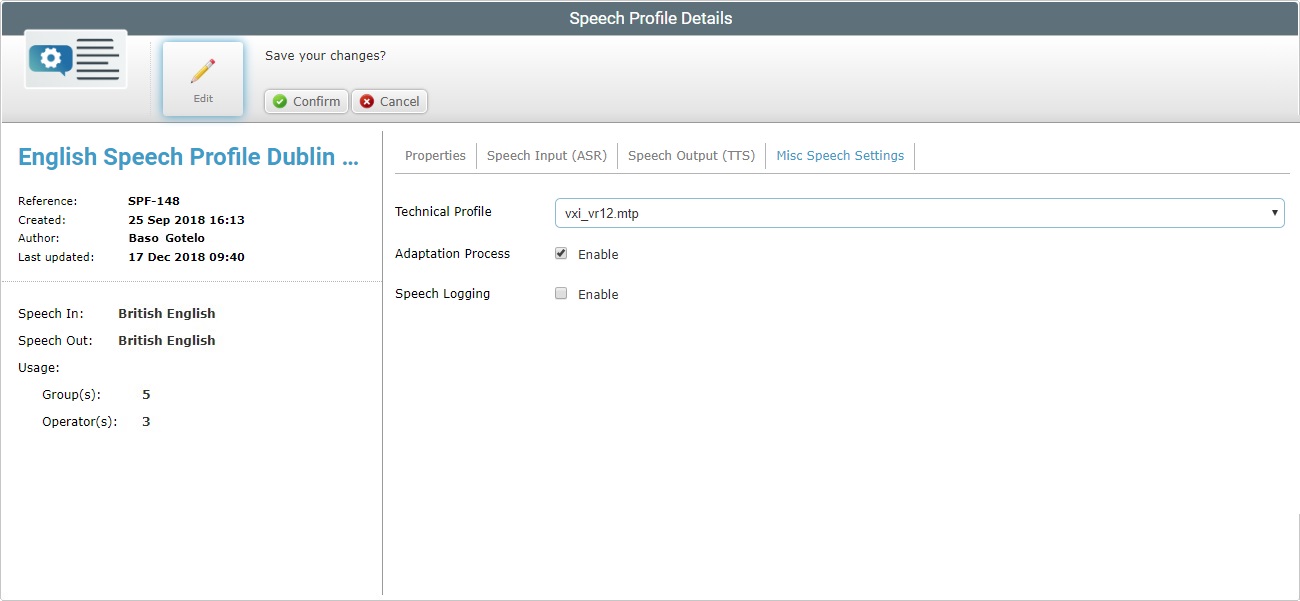Click the red X icon on Cancel
The image size is (1300, 601).
363,101
